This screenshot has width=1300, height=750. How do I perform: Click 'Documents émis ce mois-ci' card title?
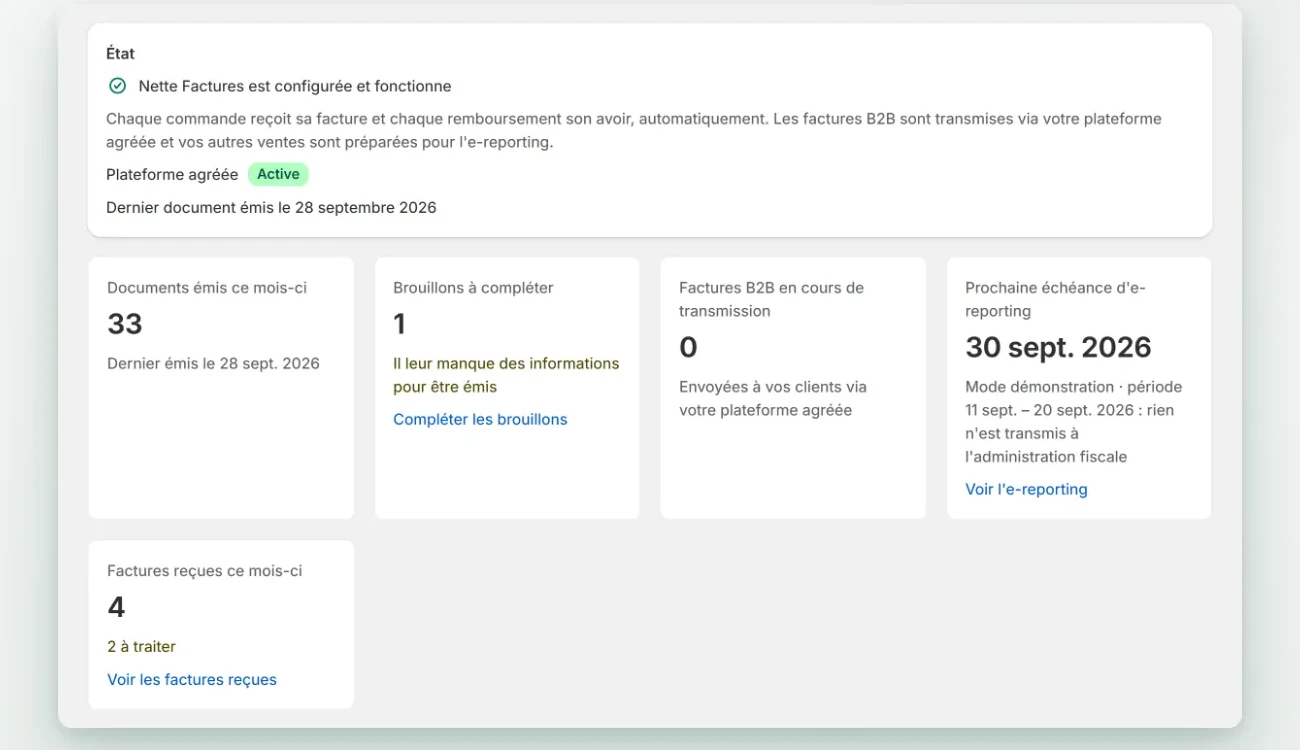(x=207, y=287)
